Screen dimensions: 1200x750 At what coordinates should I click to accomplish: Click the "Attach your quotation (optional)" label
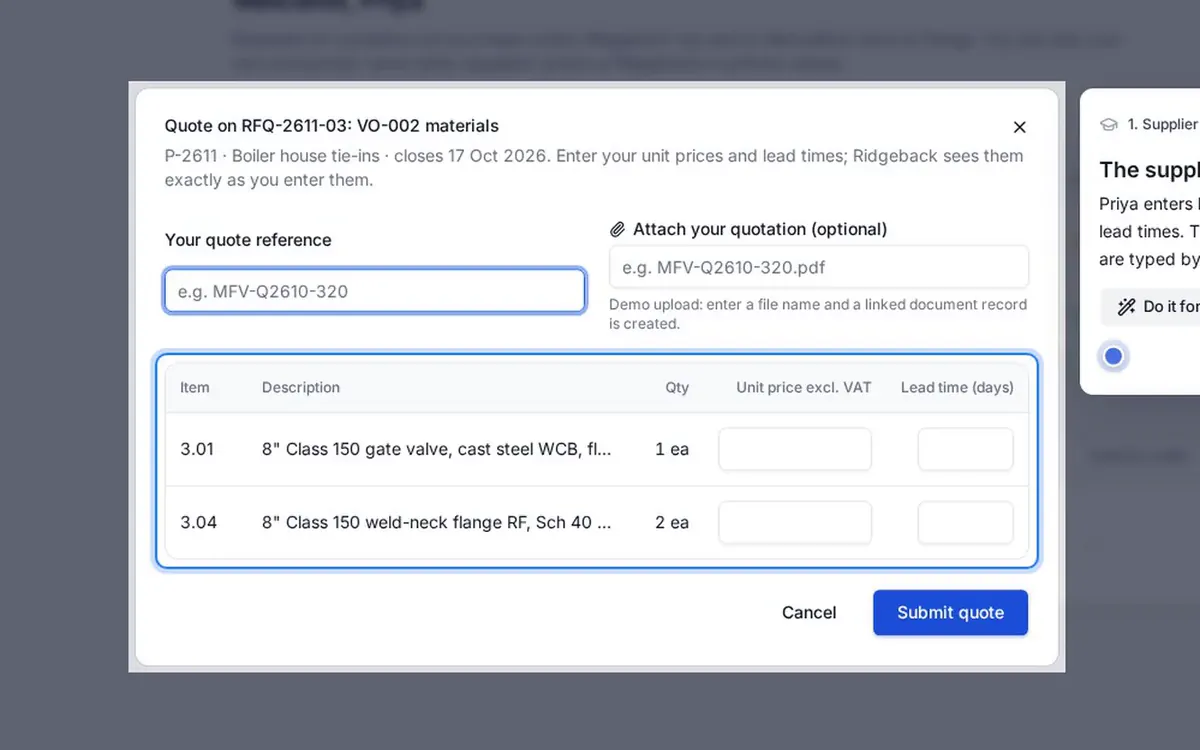coord(760,229)
